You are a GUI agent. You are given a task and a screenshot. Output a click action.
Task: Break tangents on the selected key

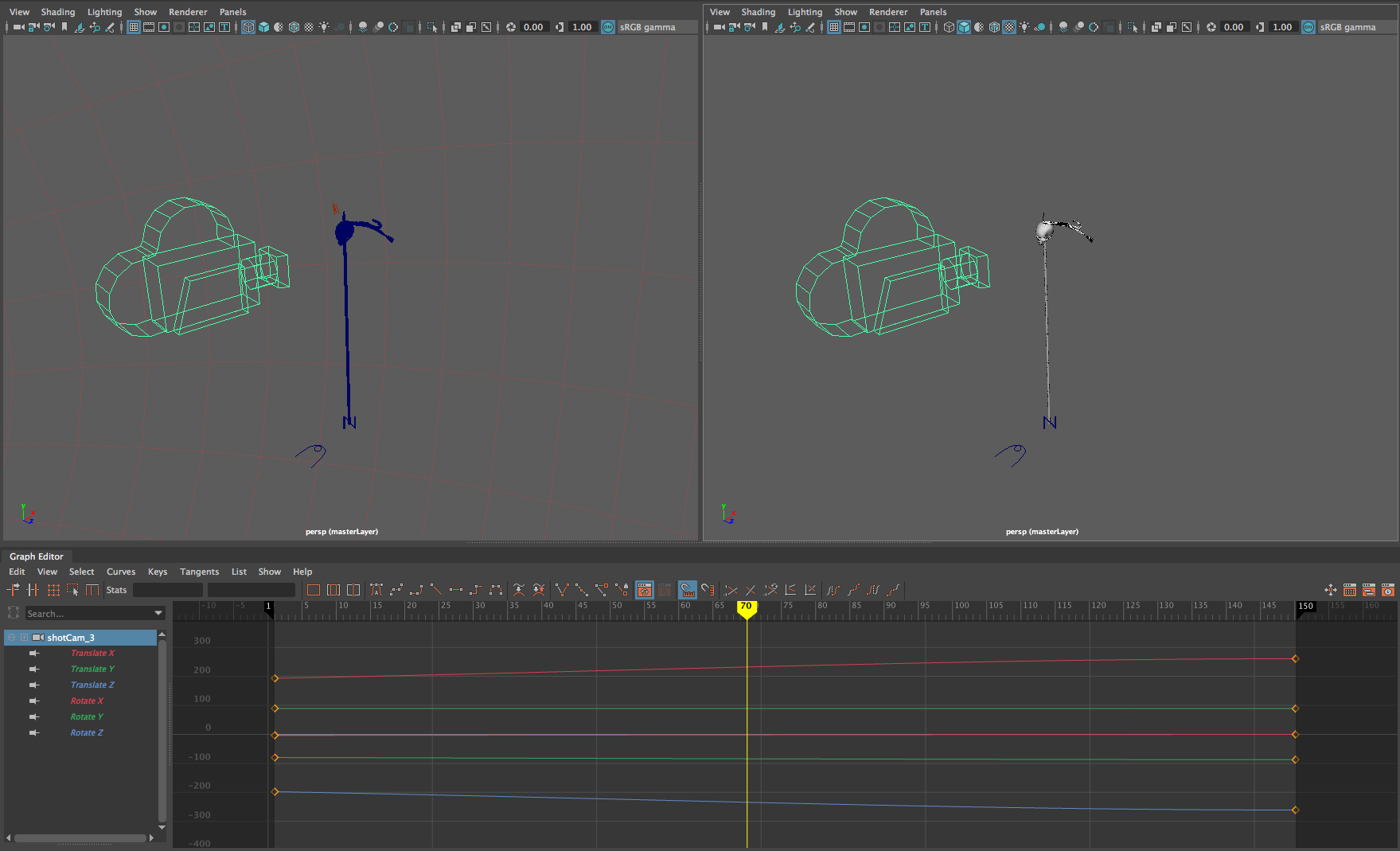[562, 590]
